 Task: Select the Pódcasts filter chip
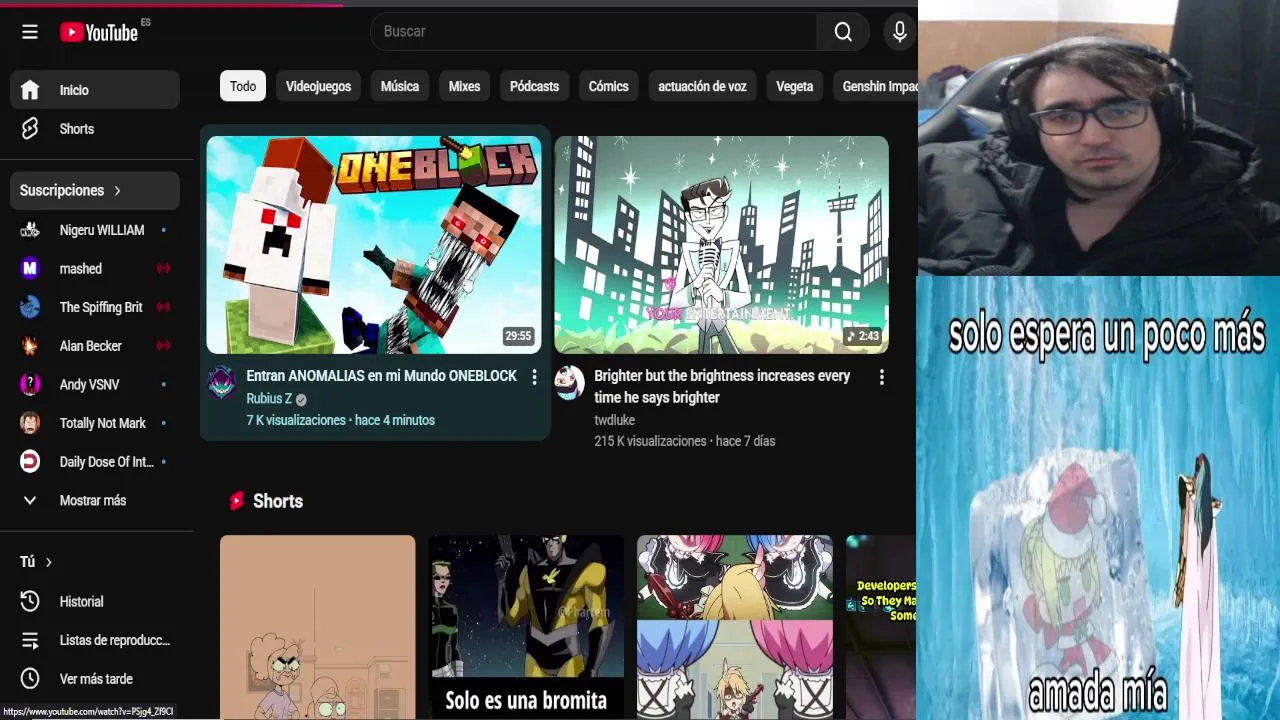pos(534,86)
